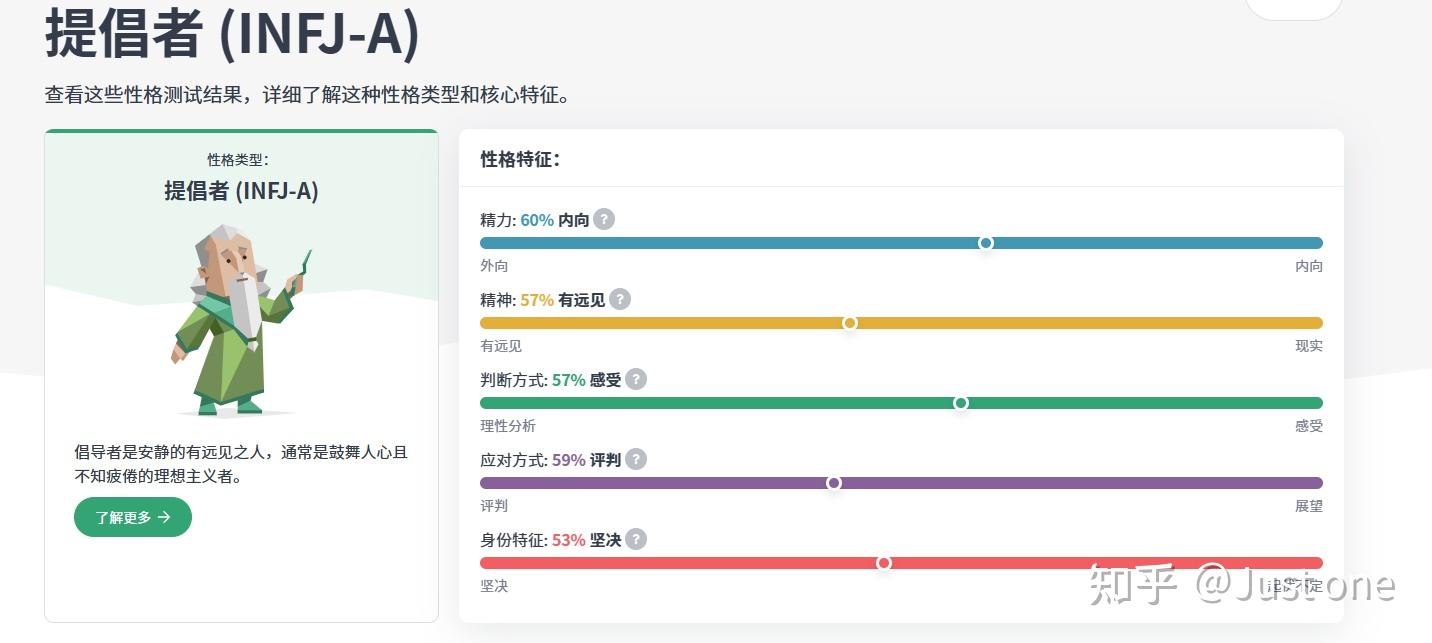The height and width of the screenshot is (643, 1432).
Task: Open help tooltip for 身份特征 trait
Action: click(x=637, y=540)
